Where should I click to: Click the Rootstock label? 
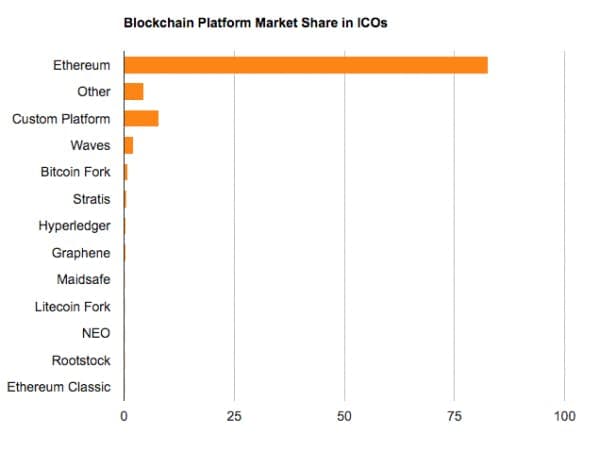pyautogui.click(x=81, y=360)
